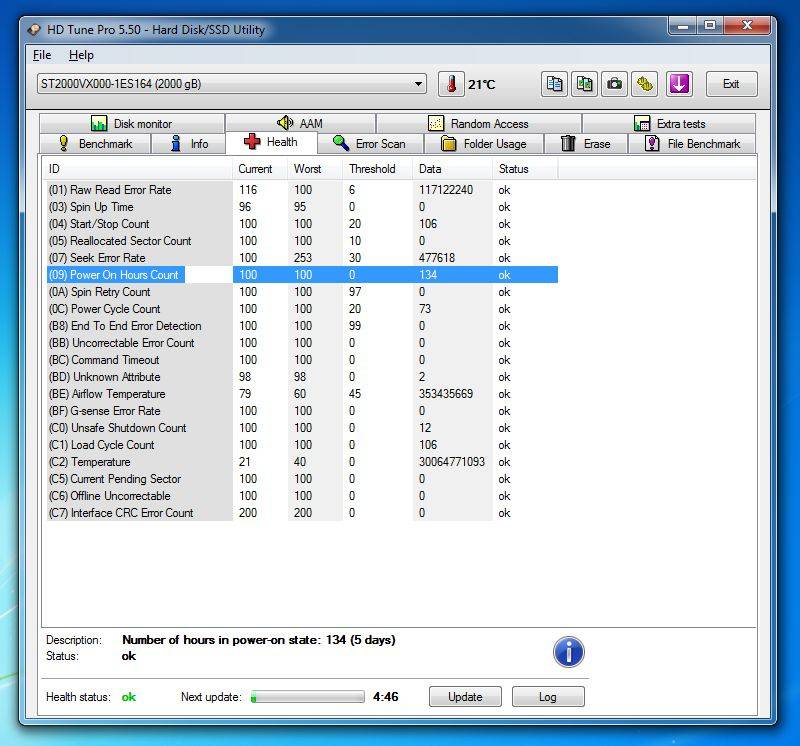Switch to the Erase tab
Screen dimensions: 800x746
click(586, 143)
